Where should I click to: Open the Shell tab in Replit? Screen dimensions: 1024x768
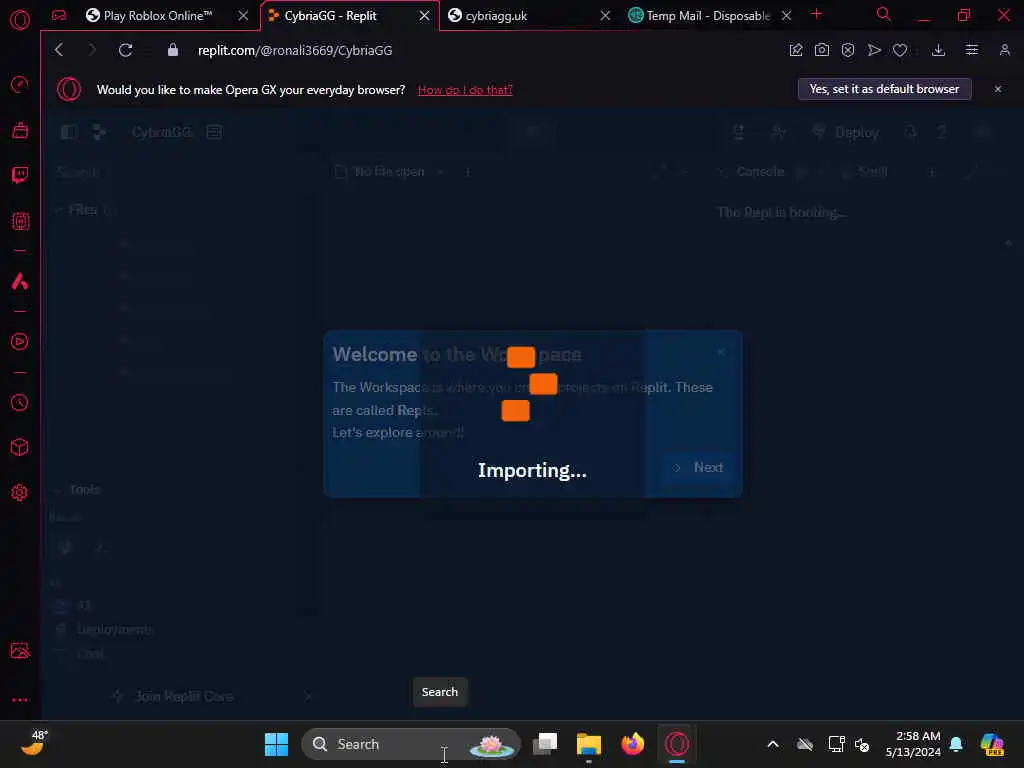864,172
